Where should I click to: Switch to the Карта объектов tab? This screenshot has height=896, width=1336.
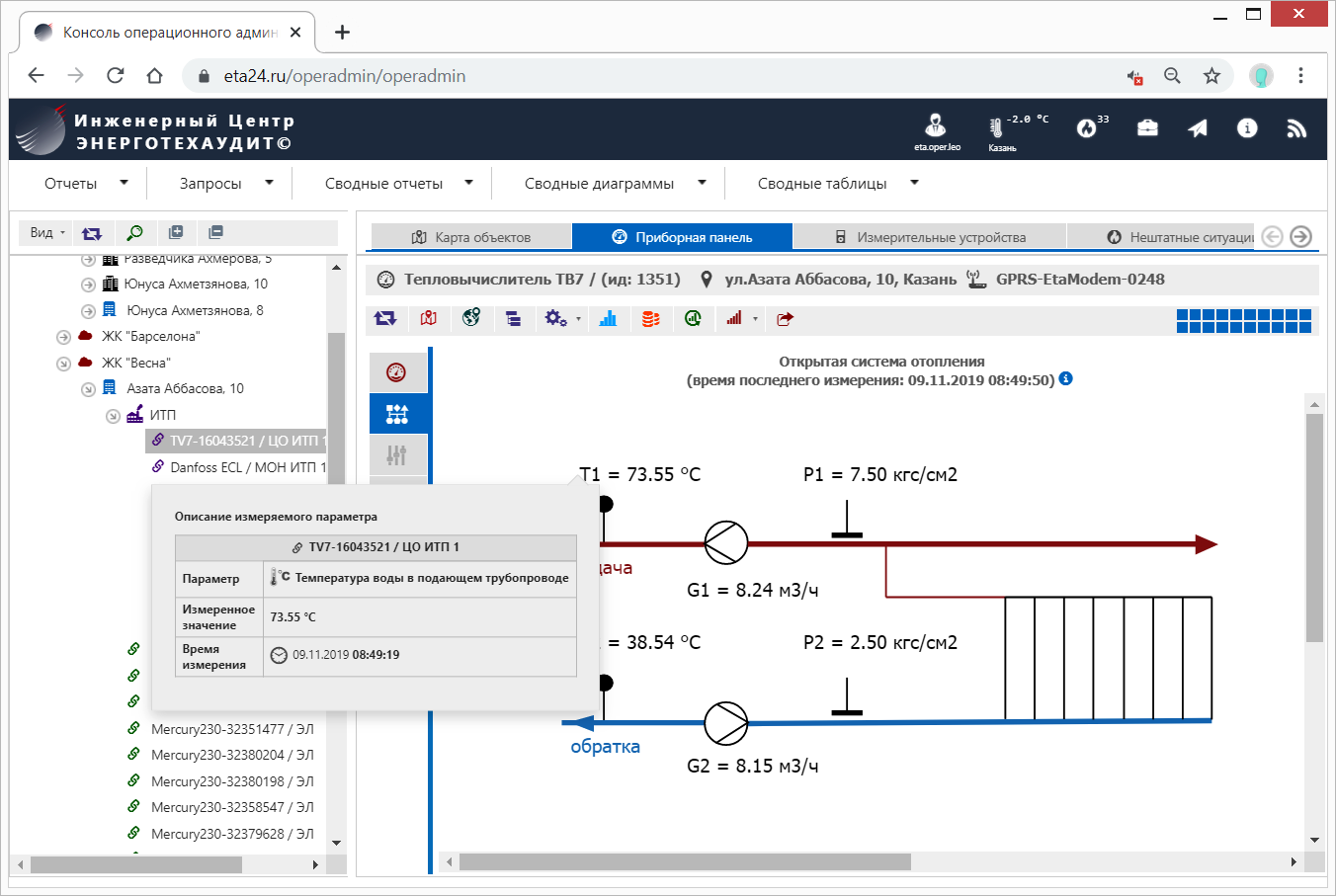coord(471,237)
